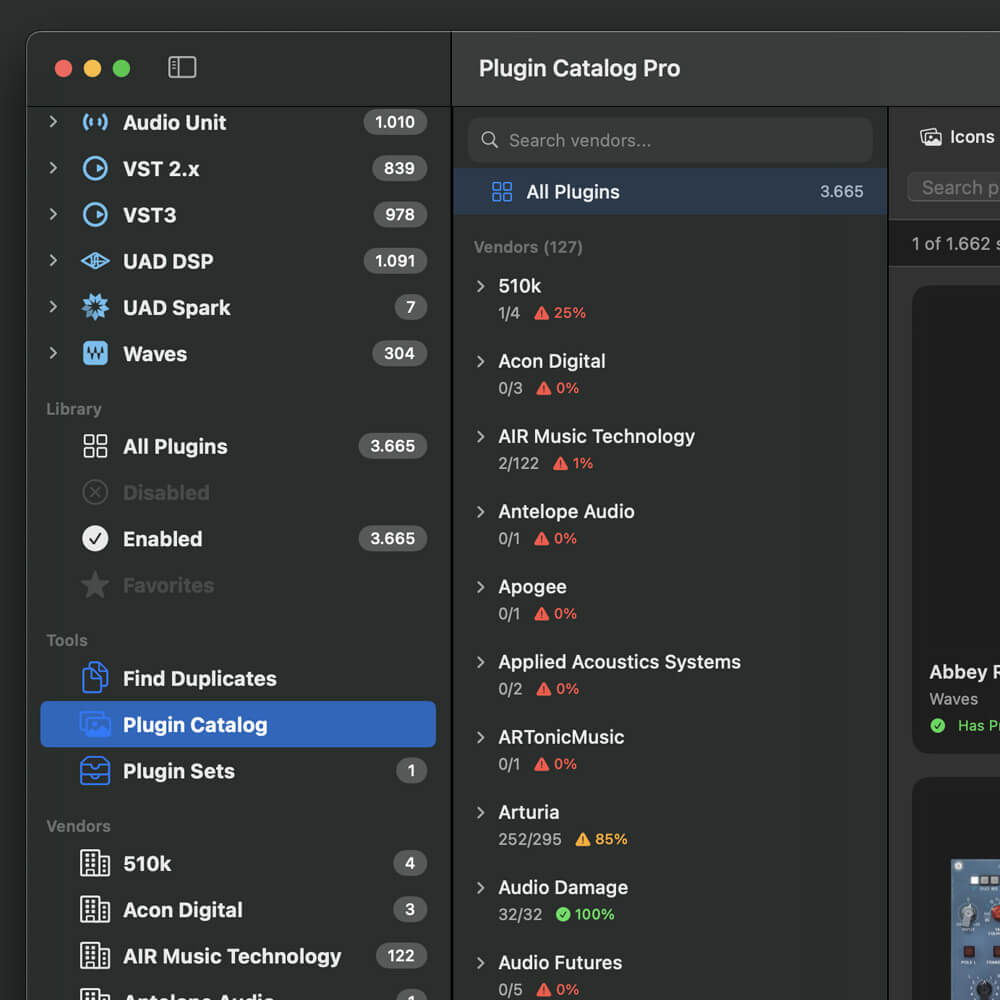Expand the VST 2.x tree row
The height and width of the screenshot is (1000, 1000).
coord(54,168)
